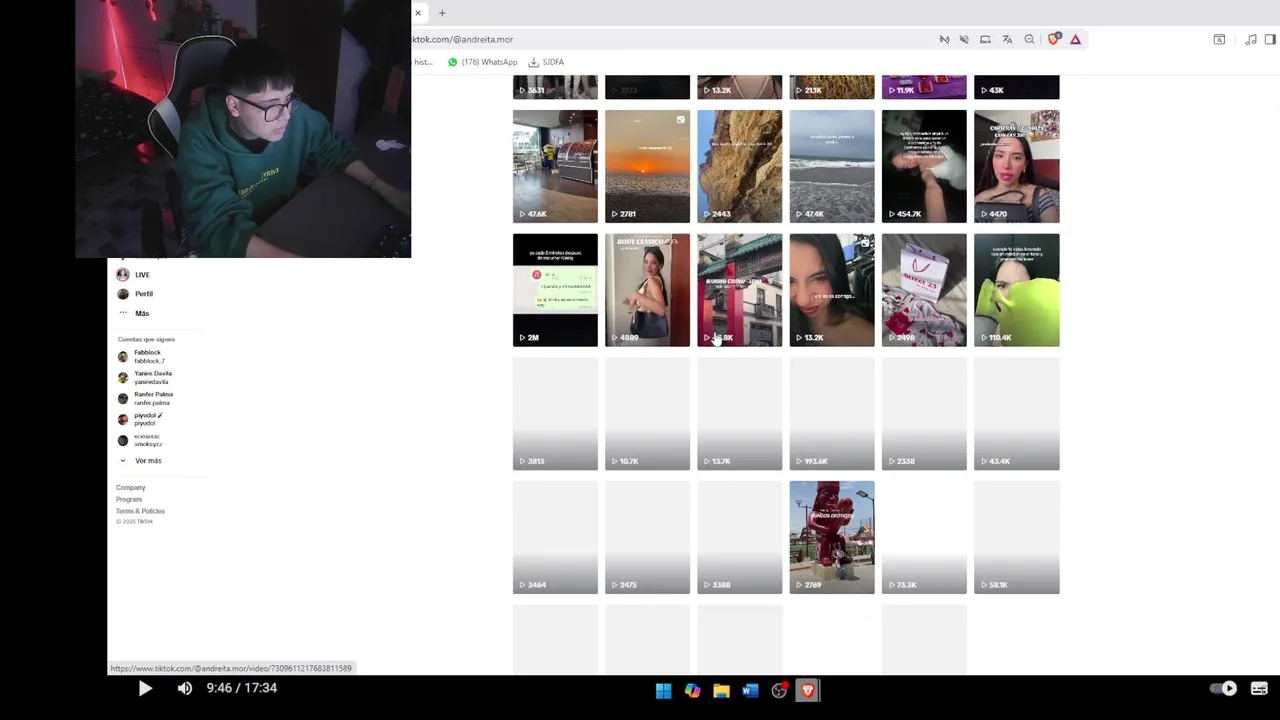The width and height of the screenshot is (1280, 720).
Task: Click the cast screen icon in address bar
Action: coord(985,39)
